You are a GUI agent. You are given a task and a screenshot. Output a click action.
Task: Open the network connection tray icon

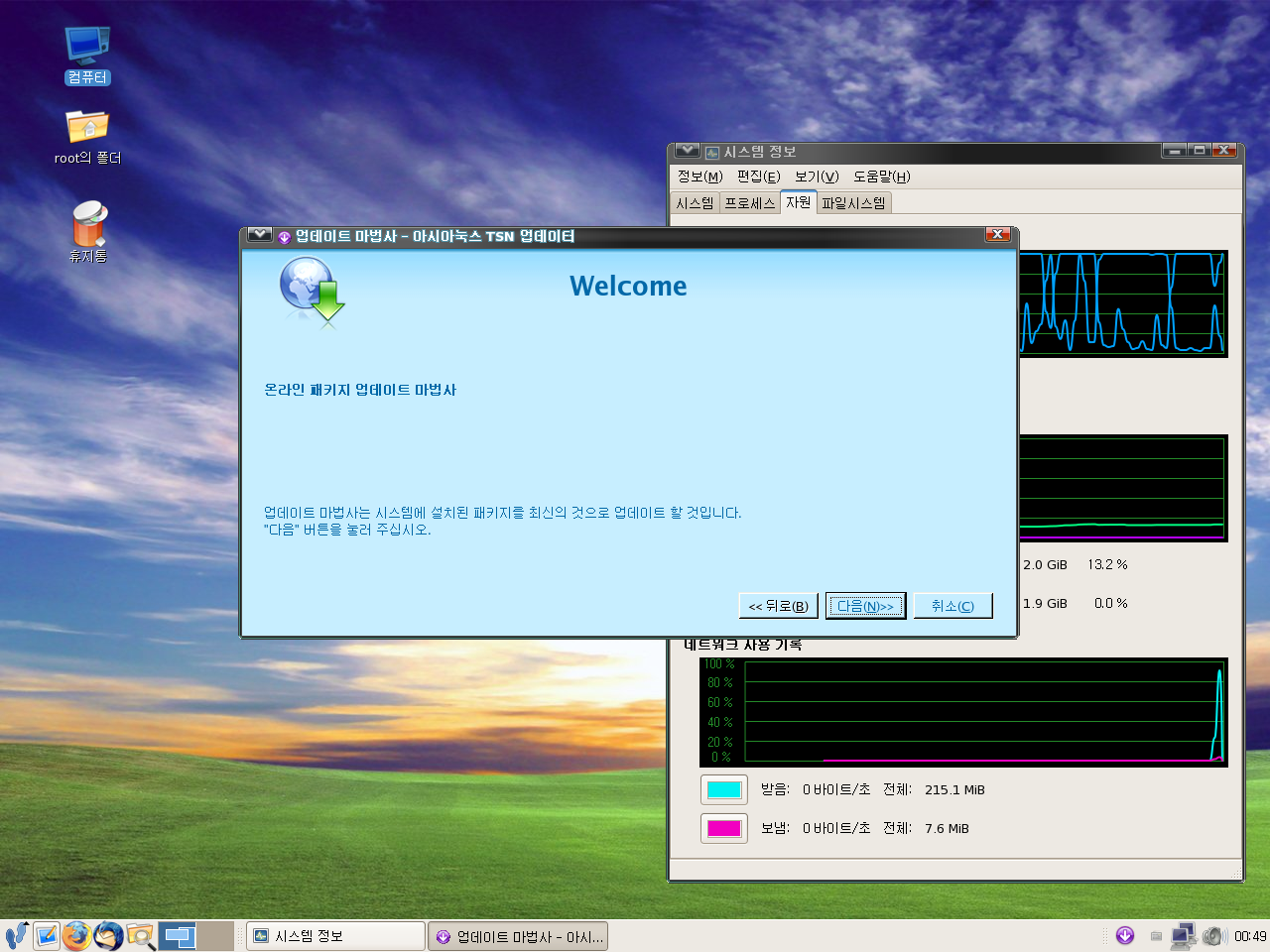[1184, 935]
